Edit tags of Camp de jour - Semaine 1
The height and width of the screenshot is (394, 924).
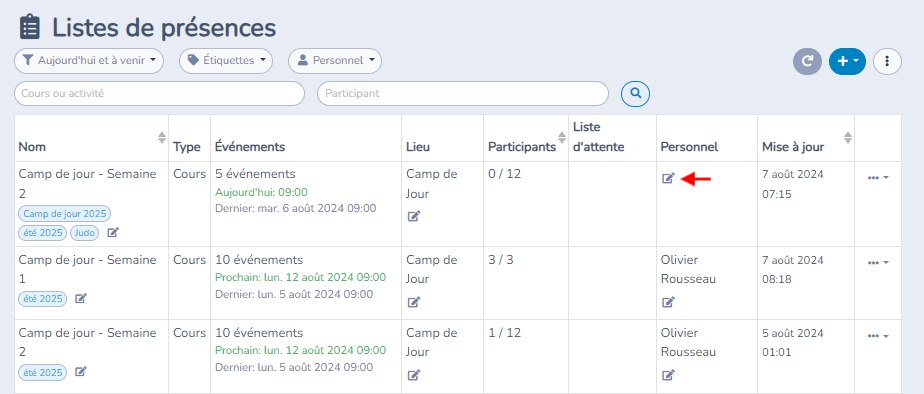81,299
